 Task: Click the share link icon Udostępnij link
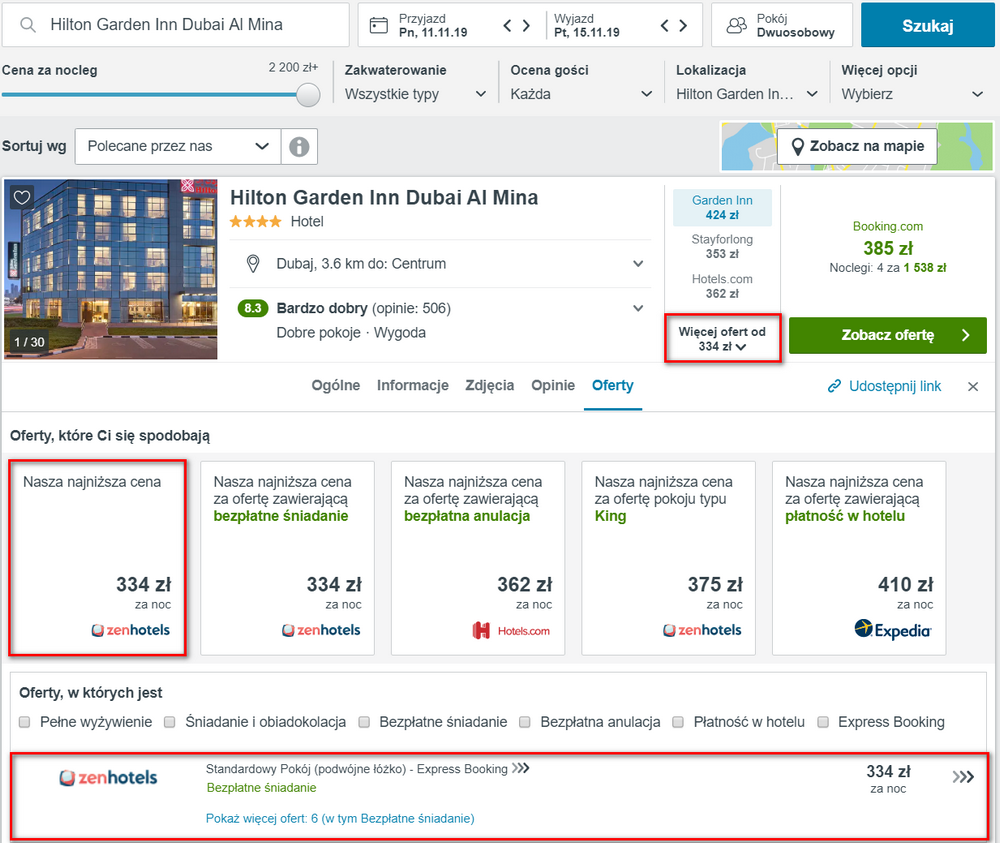pyautogui.click(x=835, y=386)
